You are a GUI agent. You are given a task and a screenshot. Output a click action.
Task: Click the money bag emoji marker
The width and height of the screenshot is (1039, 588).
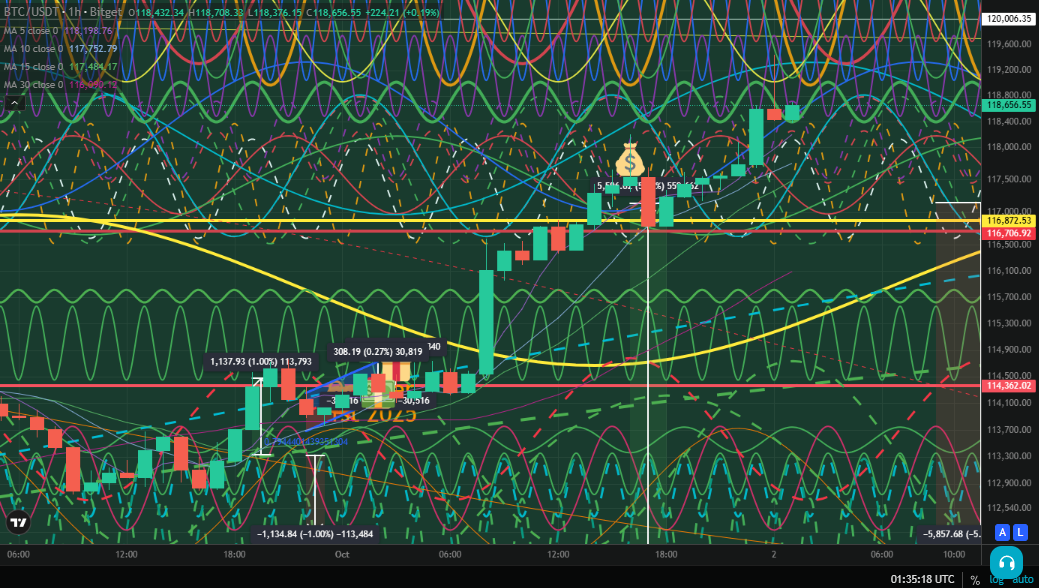tap(629, 159)
